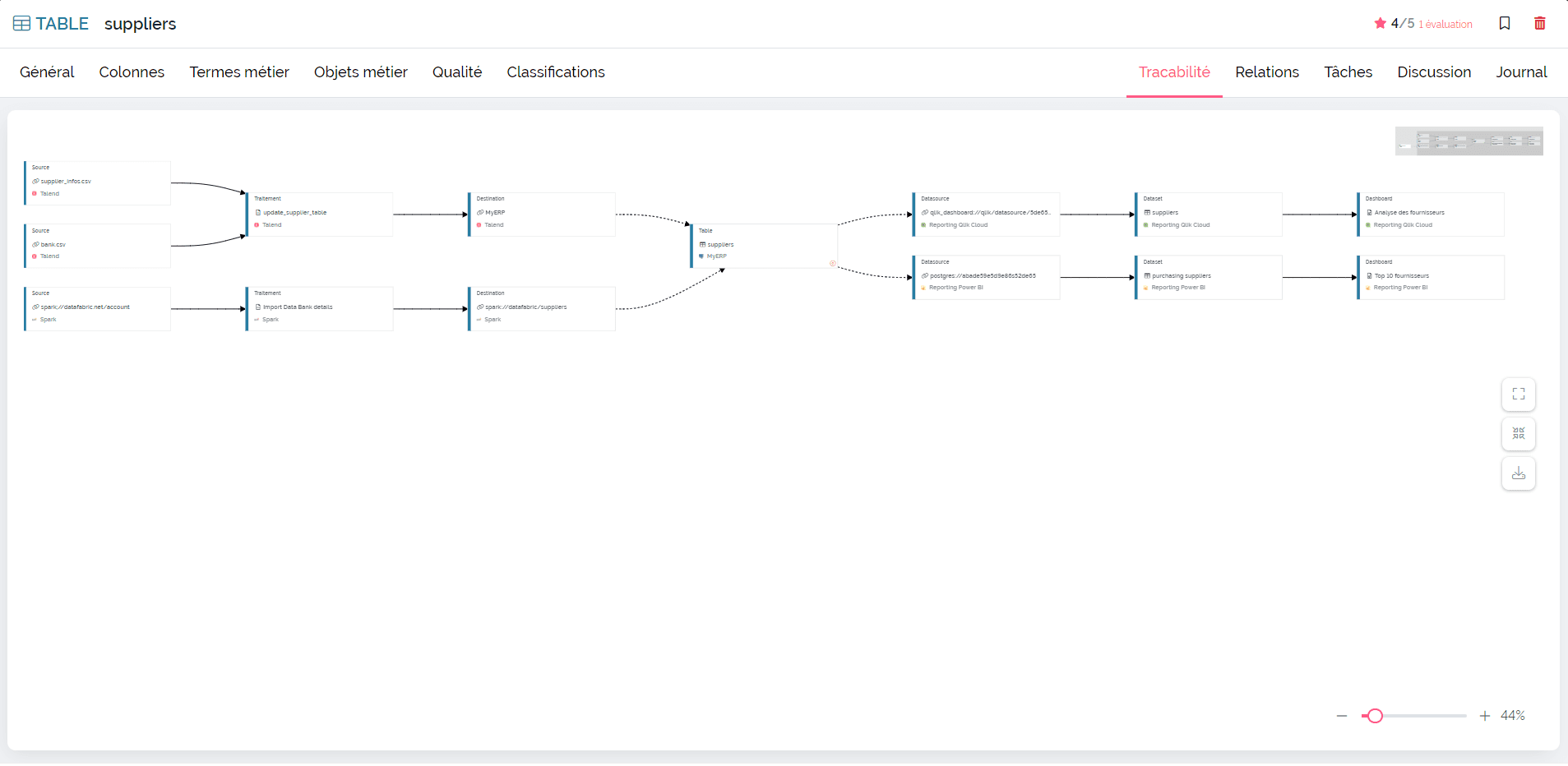Click the link icon beside the postgres datasource
Screen dimensions: 1568x766
click(x=925, y=276)
